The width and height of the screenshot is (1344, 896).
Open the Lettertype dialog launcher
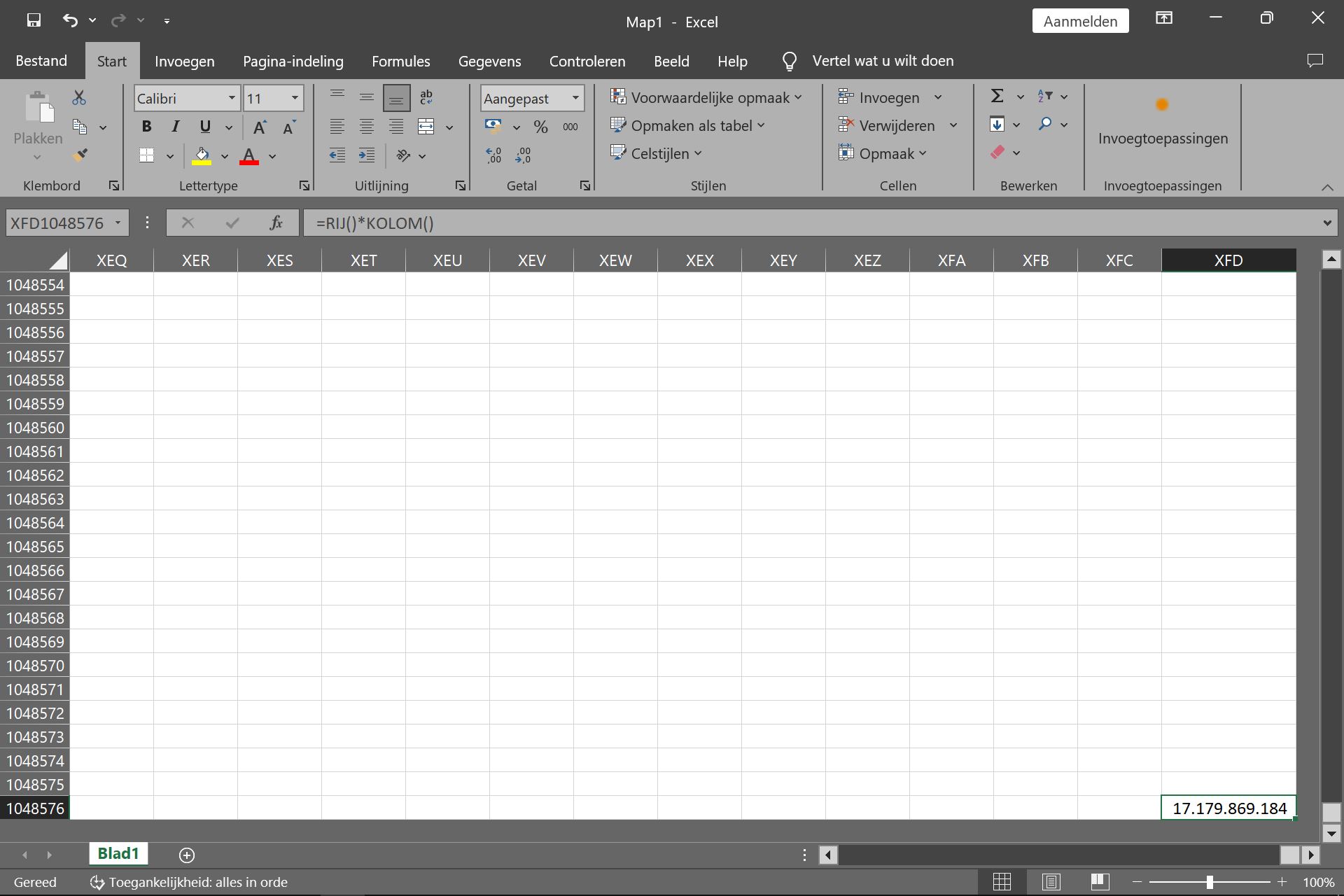click(304, 185)
